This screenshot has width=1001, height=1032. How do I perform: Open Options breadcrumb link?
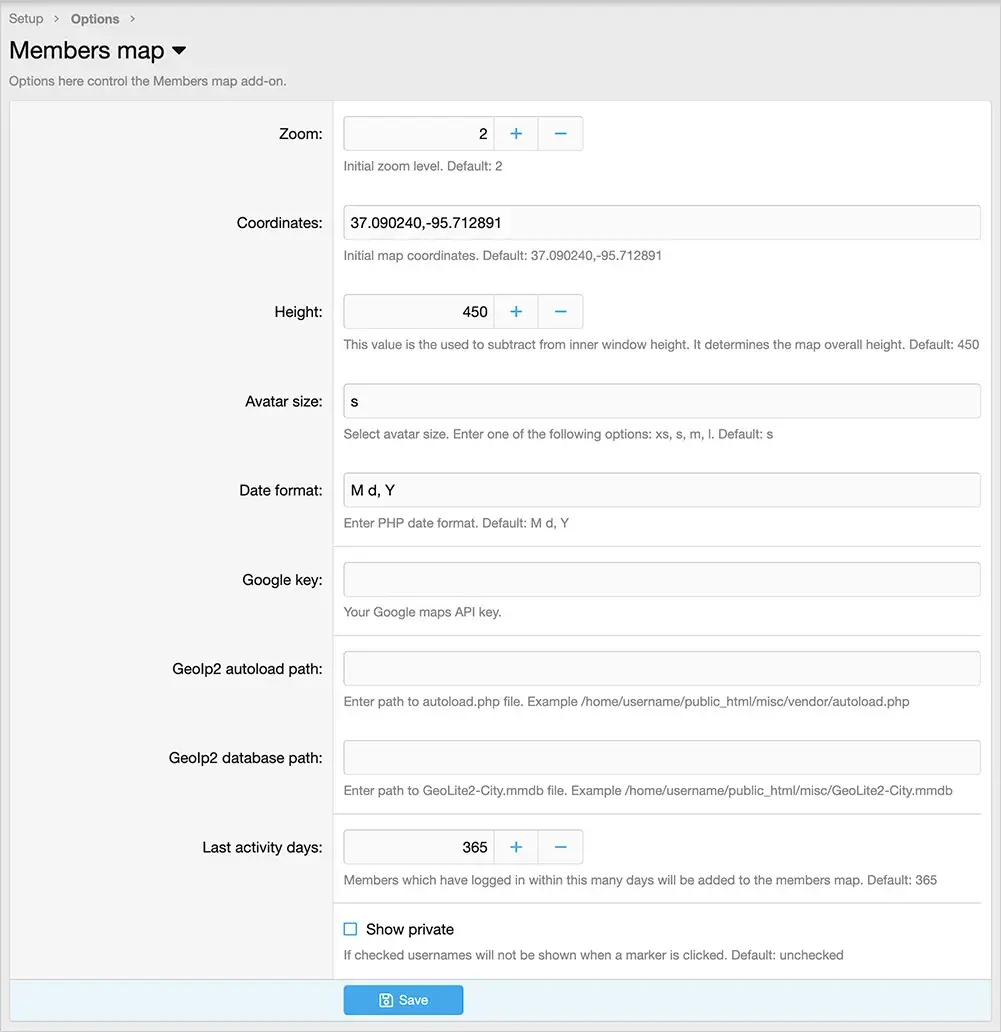click(x=95, y=19)
